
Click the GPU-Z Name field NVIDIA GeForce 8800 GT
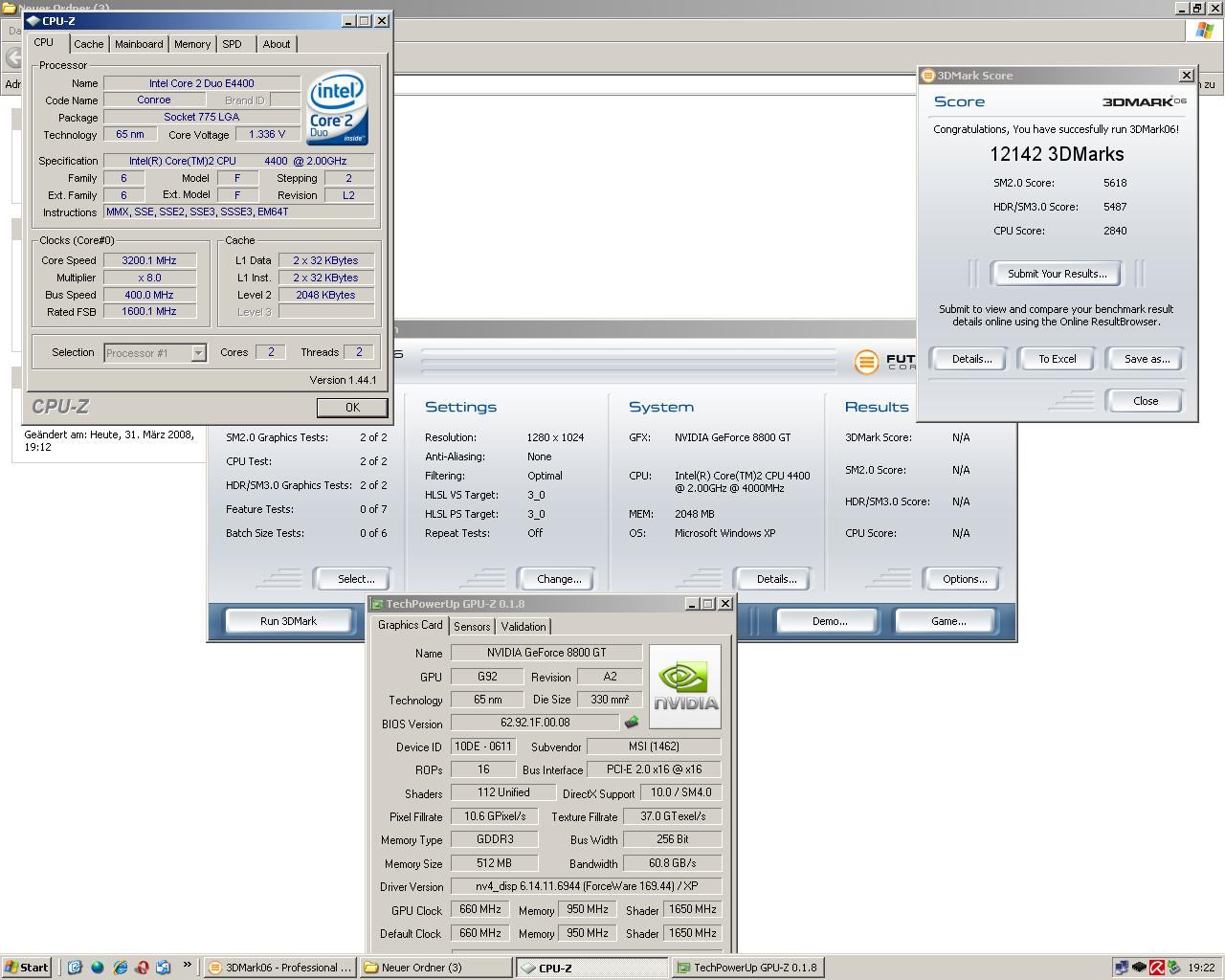[546, 653]
